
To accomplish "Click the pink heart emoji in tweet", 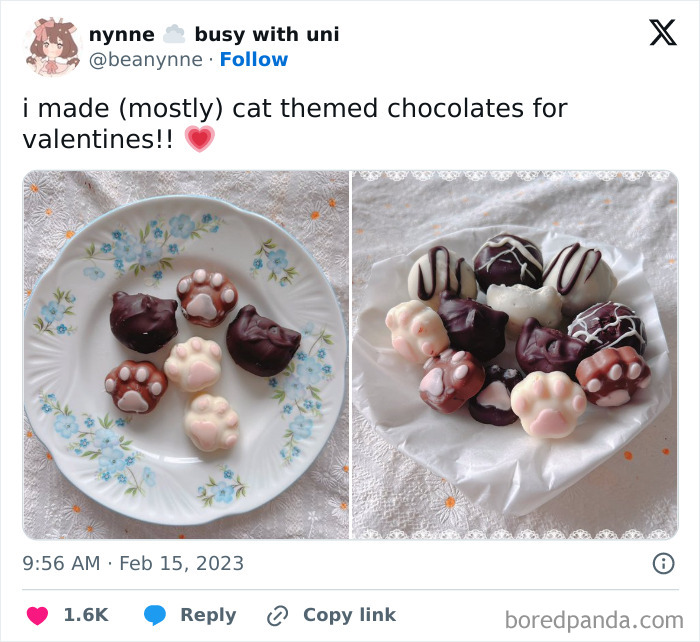I will pyautogui.click(x=200, y=138).
